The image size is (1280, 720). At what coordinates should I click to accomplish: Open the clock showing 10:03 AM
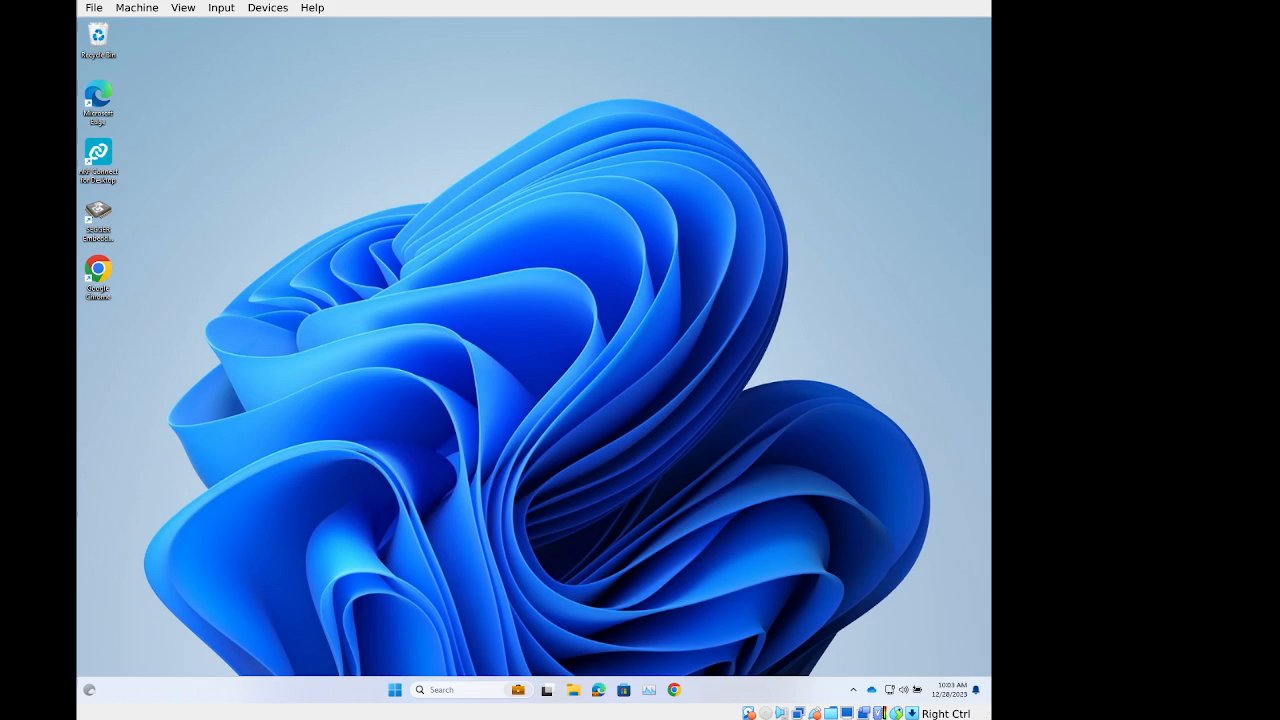(x=950, y=690)
